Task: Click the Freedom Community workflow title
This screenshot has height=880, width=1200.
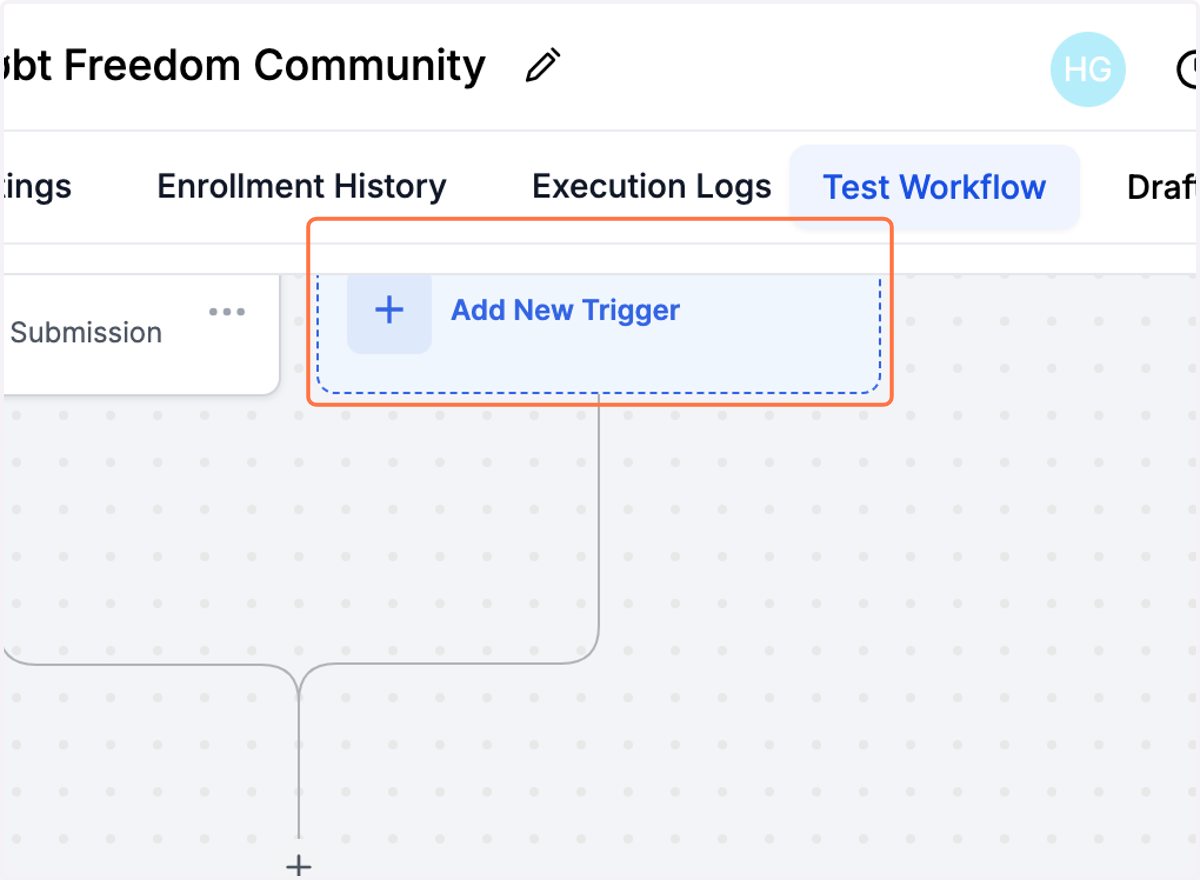Action: 245,66
